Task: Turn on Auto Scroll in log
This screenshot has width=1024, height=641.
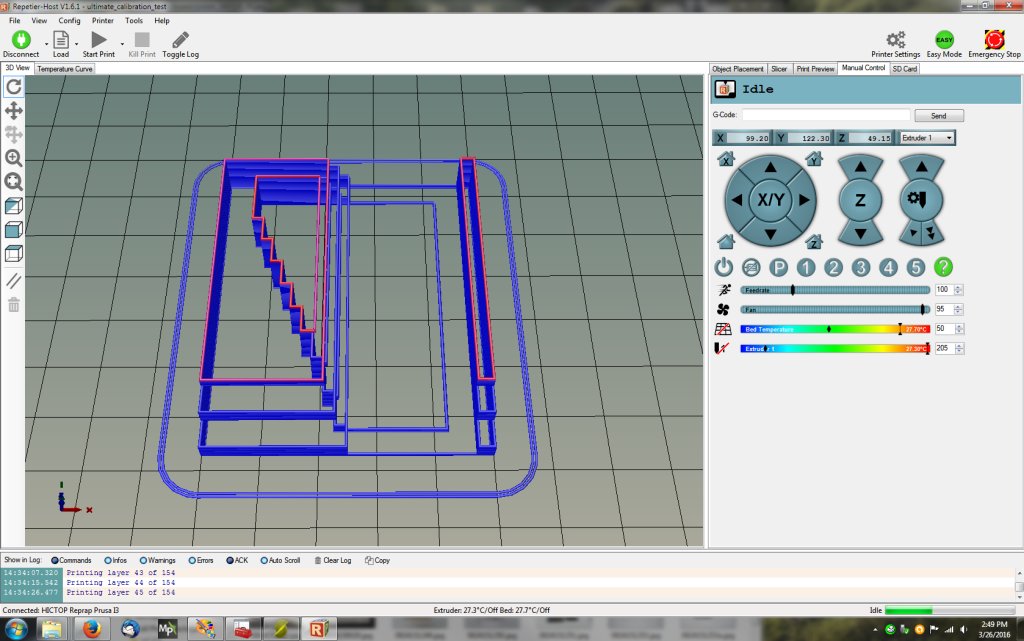Action: (x=263, y=560)
